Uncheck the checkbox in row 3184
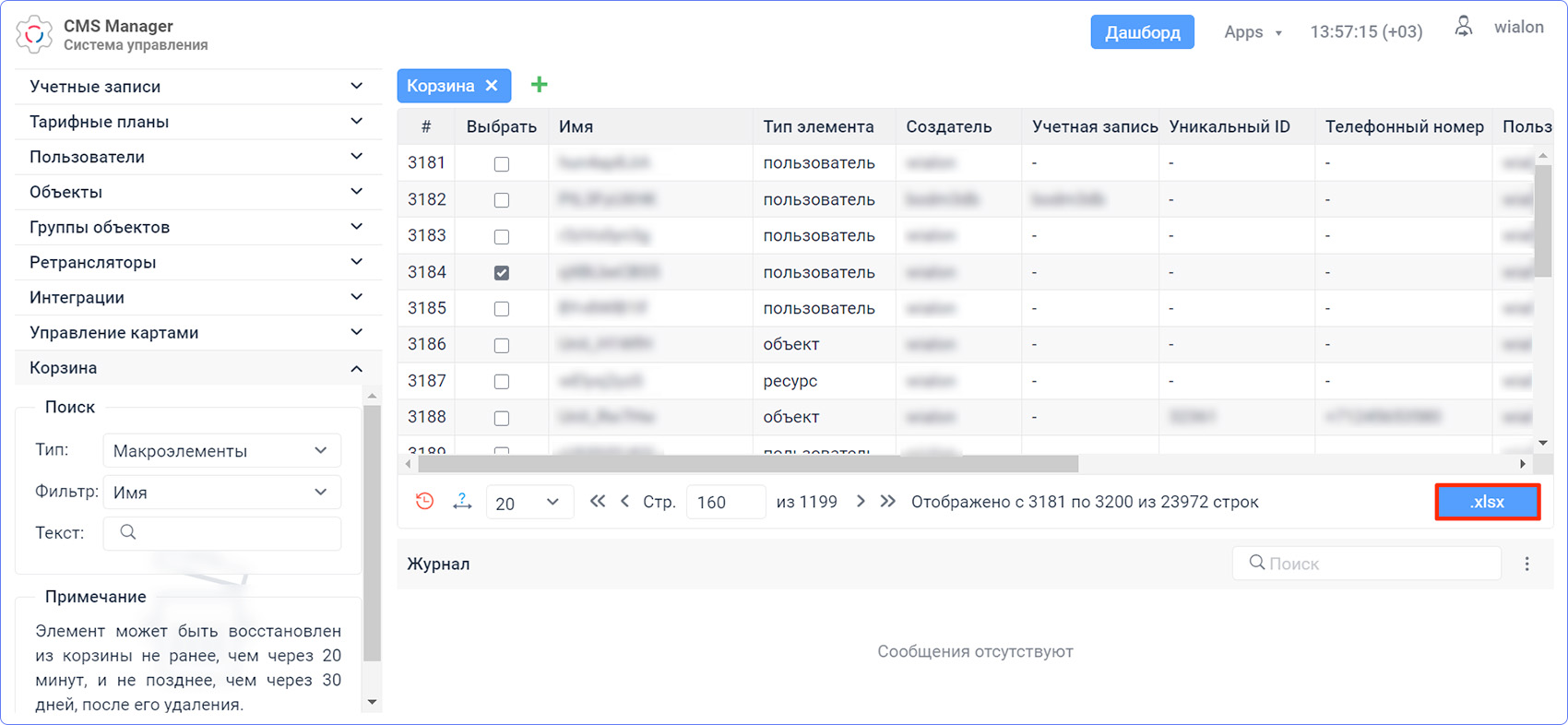The width and height of the screenshot is (1568, 725). (502, 273)
